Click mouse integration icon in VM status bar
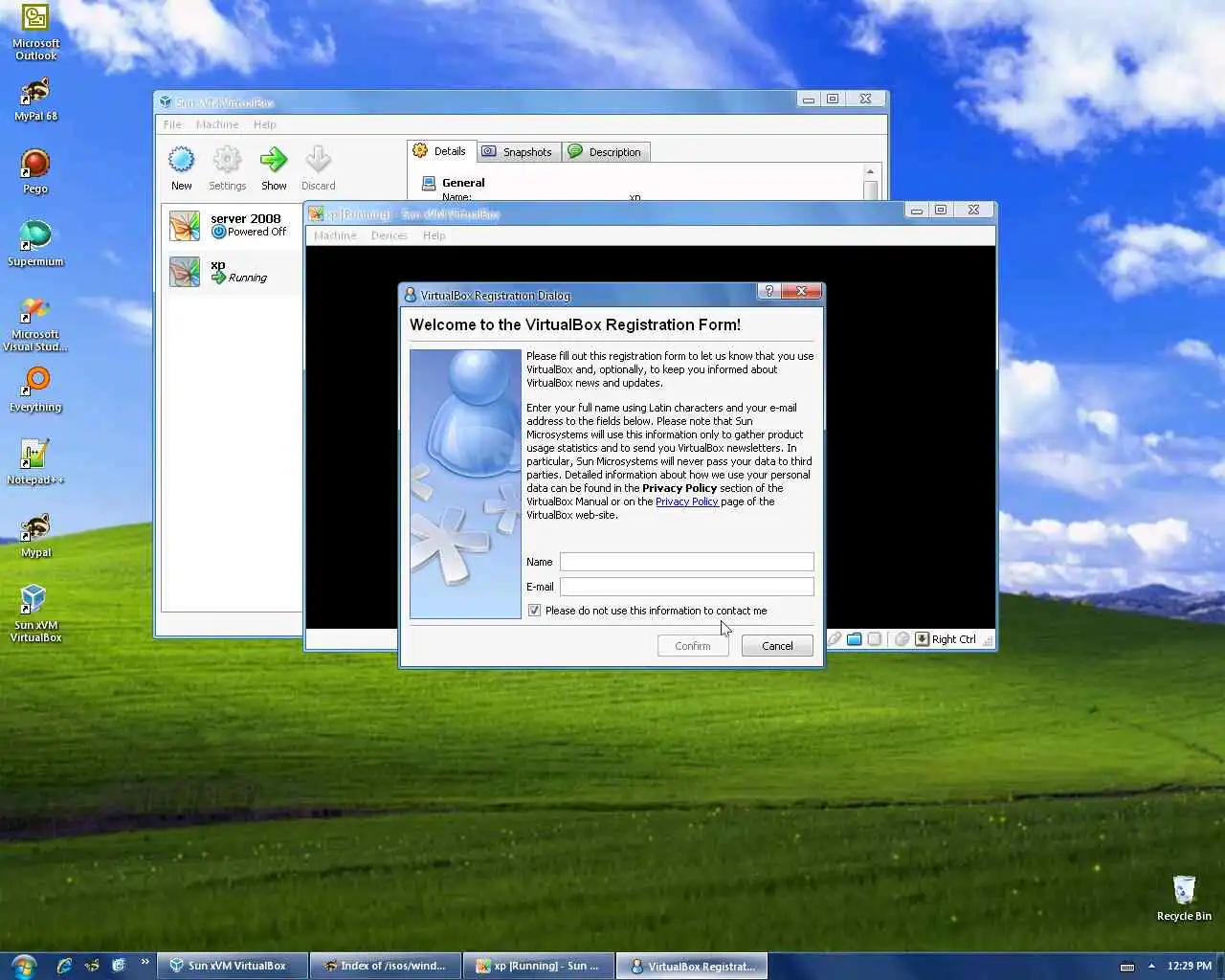Viewport: 1225px width, 980px height. point(902,639)
